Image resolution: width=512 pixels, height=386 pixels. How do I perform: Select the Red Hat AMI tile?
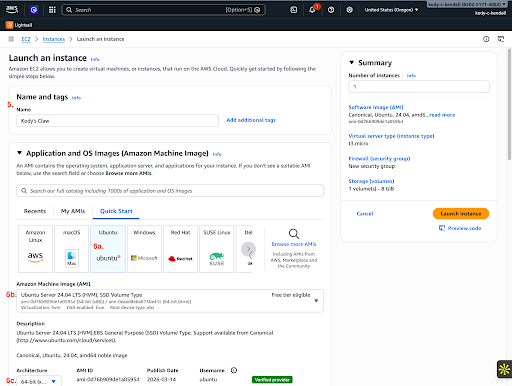point(180,249)
